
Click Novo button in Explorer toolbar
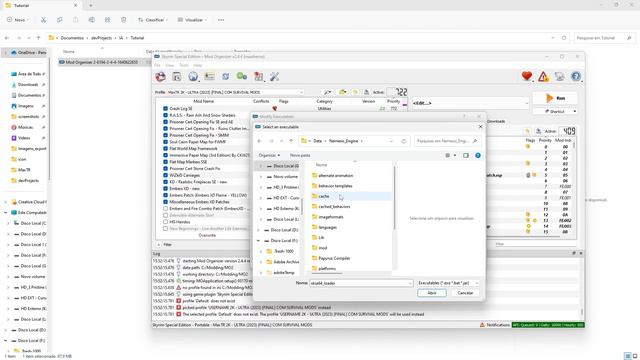point(17,20)
